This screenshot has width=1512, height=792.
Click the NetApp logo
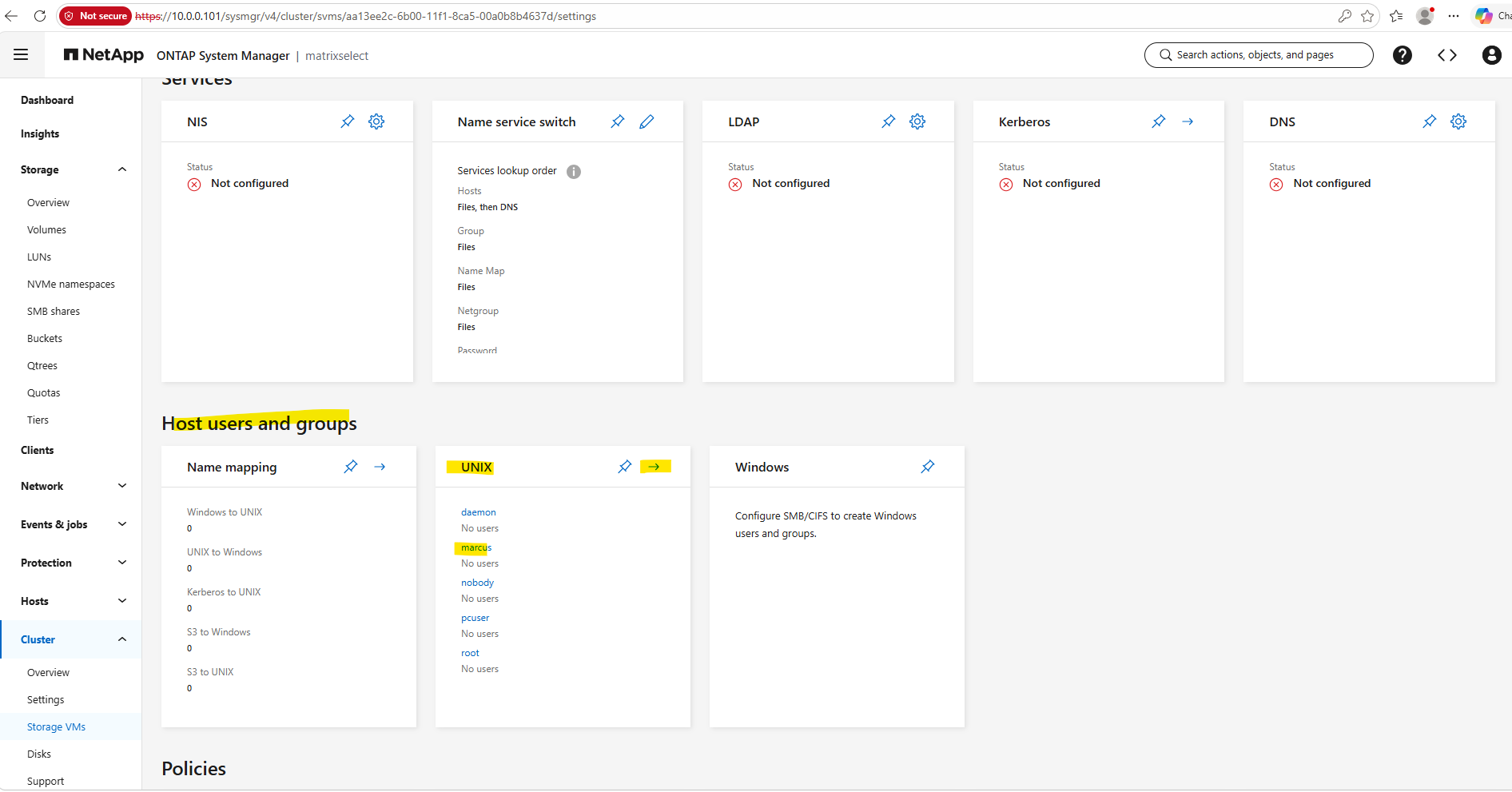click(104, 55)
